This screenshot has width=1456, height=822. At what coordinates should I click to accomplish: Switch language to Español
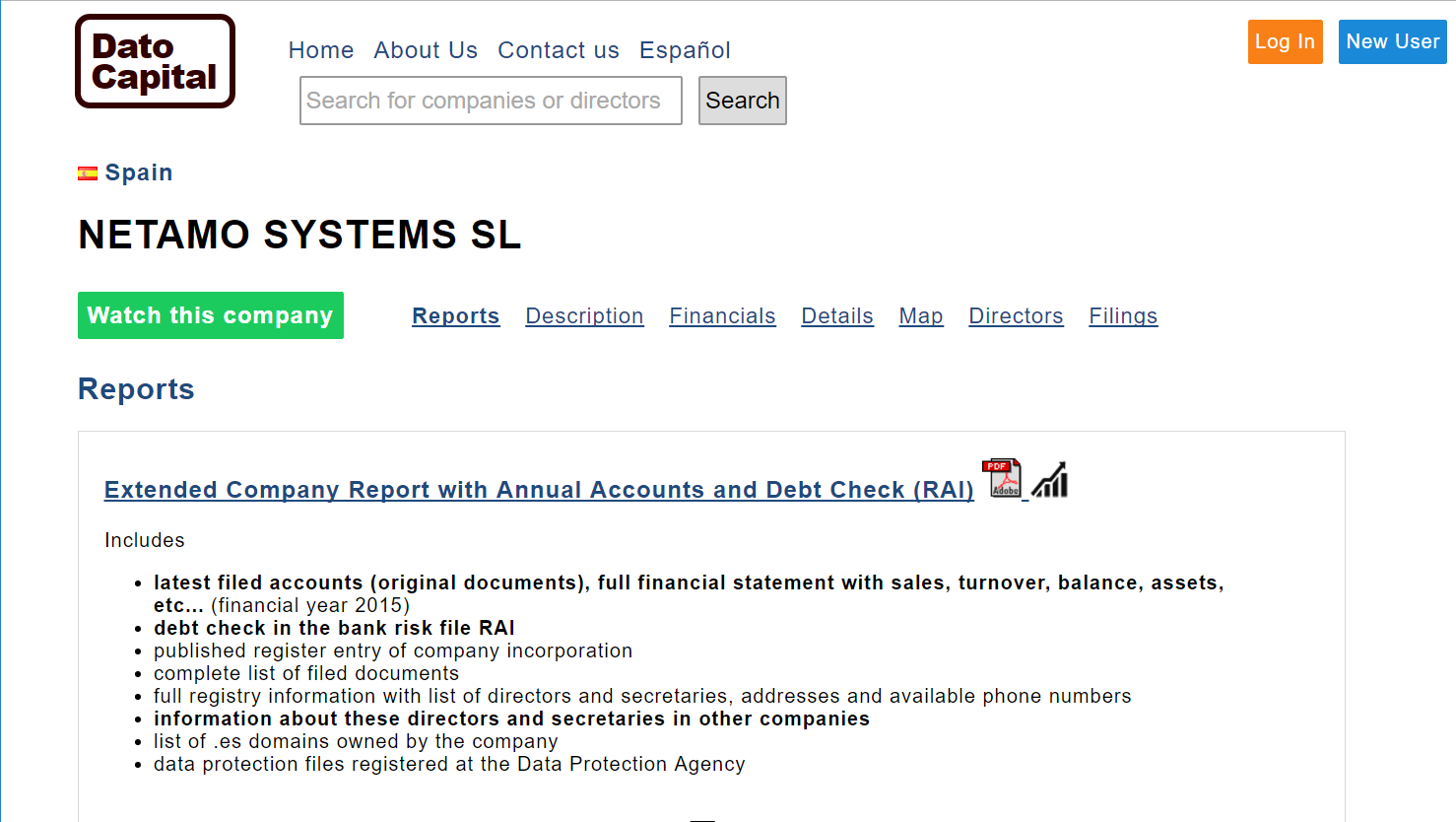coord(685,50)
